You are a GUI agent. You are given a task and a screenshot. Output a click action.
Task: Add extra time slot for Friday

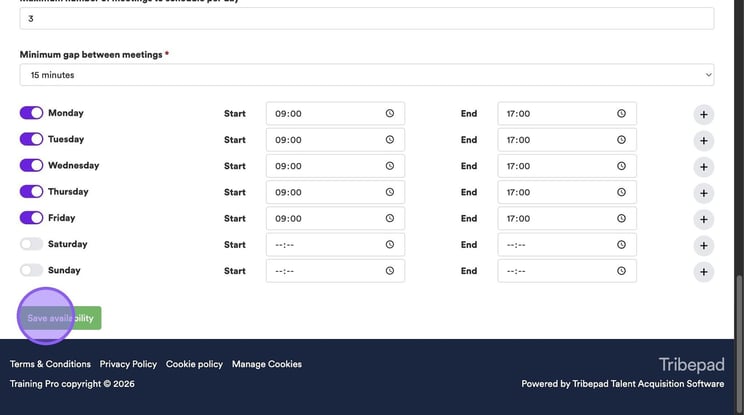pyautogui.click(x=703, y=219)
